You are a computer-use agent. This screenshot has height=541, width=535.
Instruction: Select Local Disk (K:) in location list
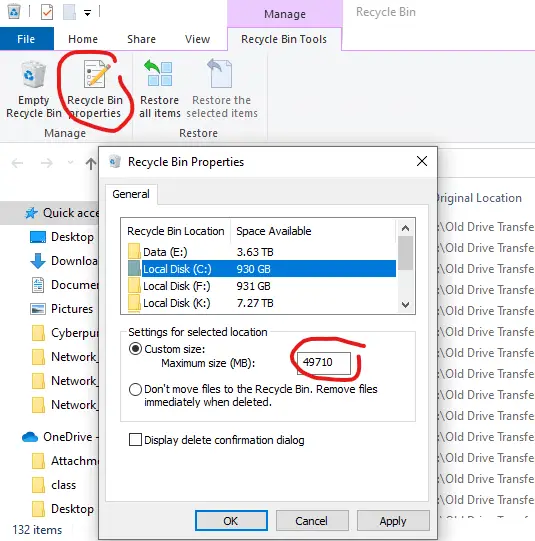261,303
